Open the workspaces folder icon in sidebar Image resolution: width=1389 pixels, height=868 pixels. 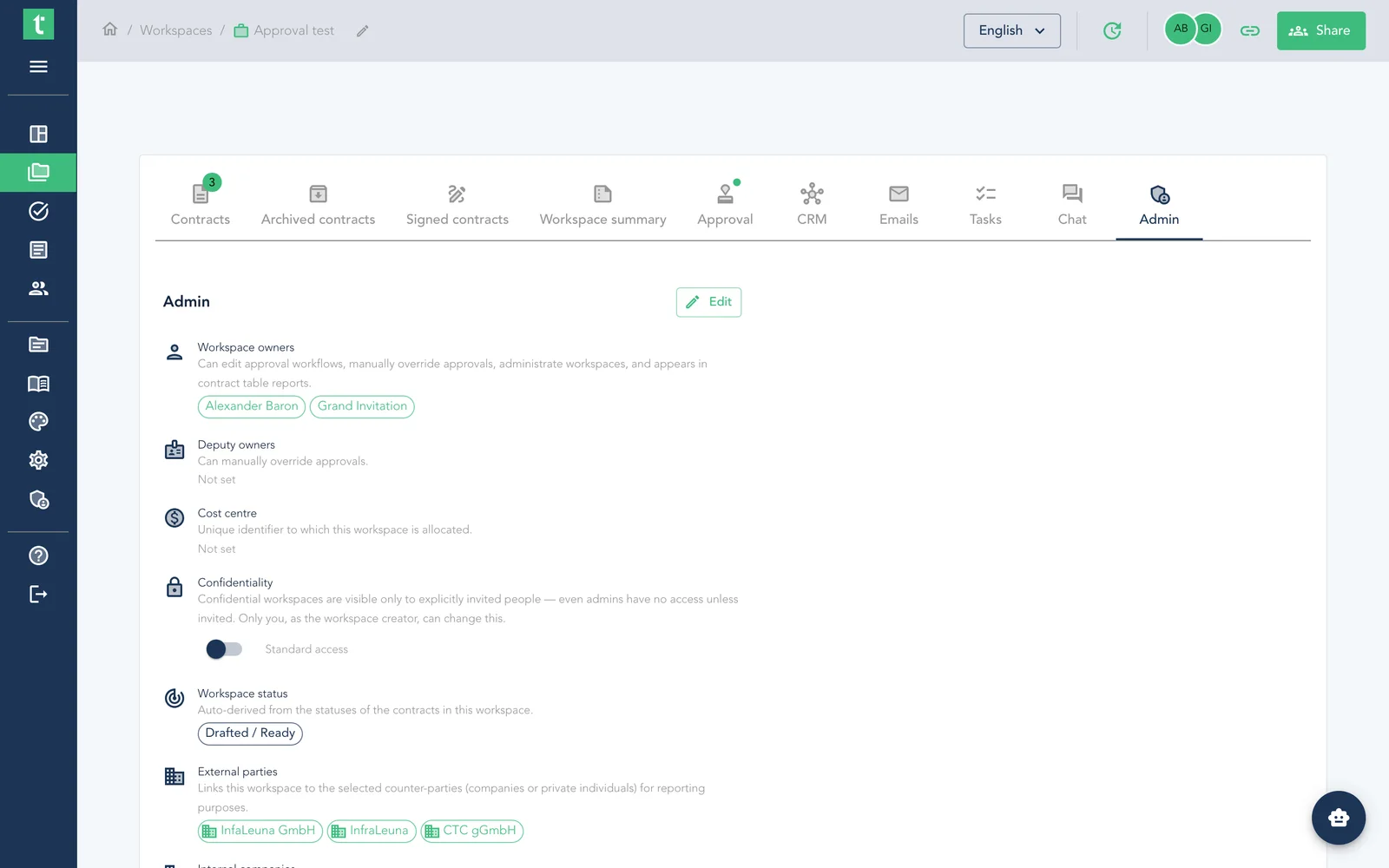pyautogui.click(x=38, y=173)
